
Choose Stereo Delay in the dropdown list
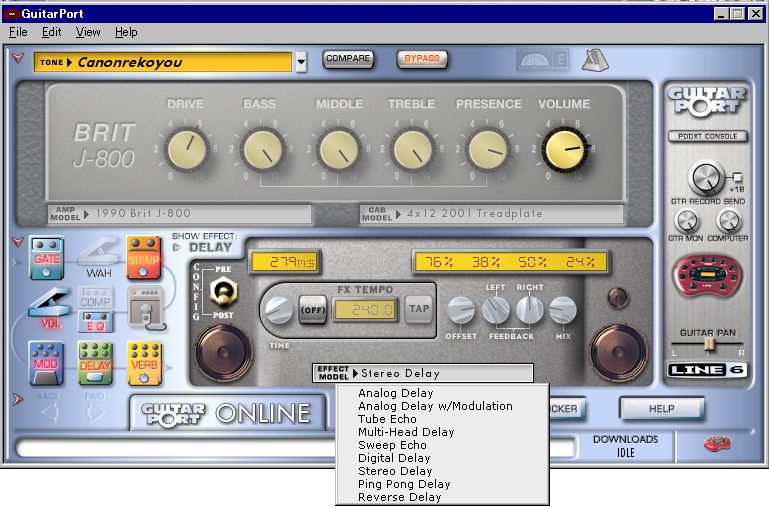click(x=442, y=471)
